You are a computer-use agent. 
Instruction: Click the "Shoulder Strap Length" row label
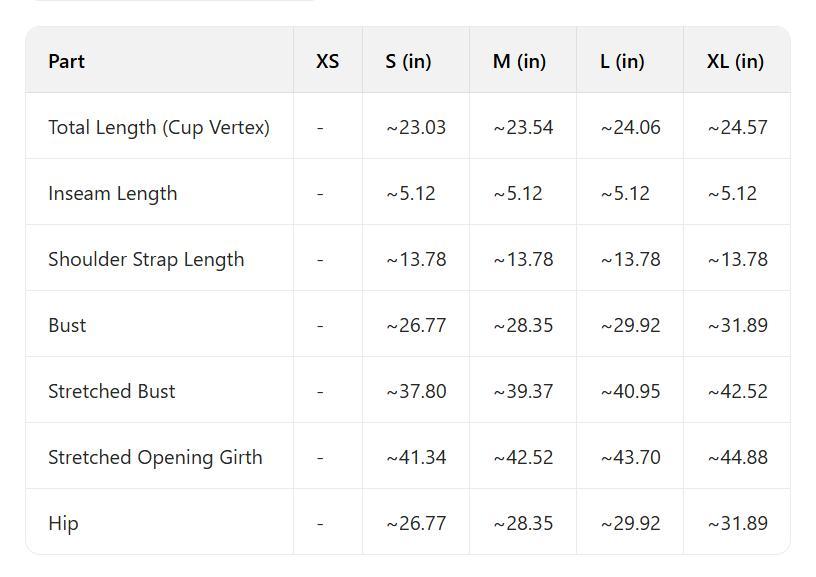(x=146, y=259)
